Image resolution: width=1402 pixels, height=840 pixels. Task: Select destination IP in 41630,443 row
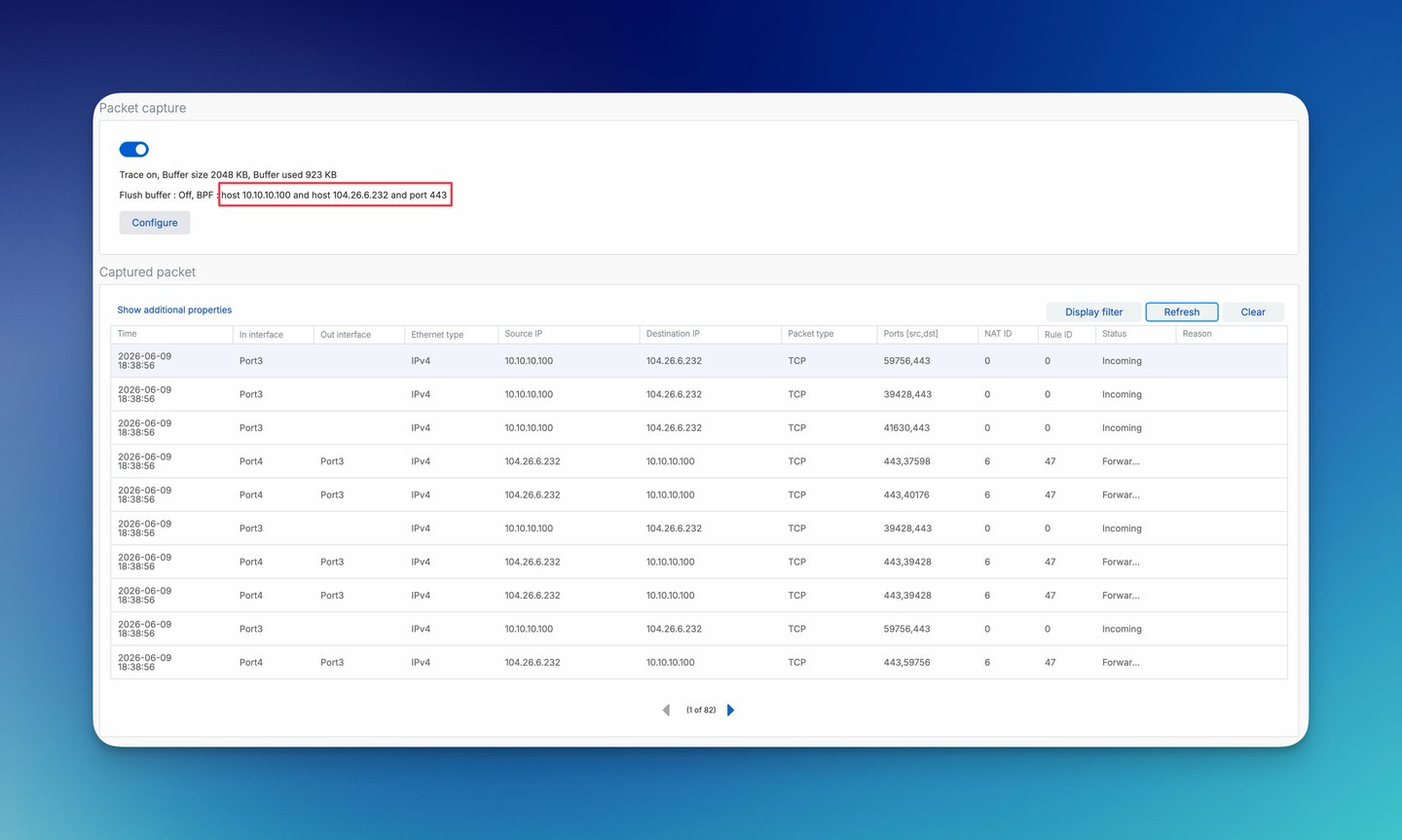(x=674, y=428)
